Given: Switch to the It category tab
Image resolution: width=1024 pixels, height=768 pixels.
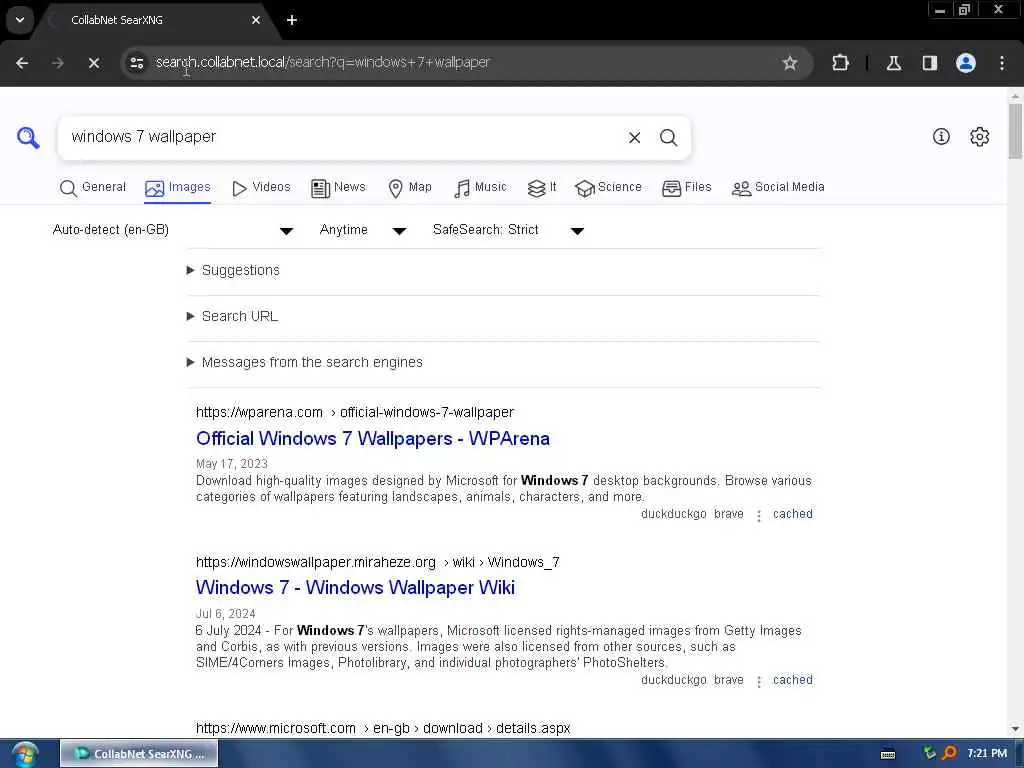Looking at the screenshot, I should (542, 187).
